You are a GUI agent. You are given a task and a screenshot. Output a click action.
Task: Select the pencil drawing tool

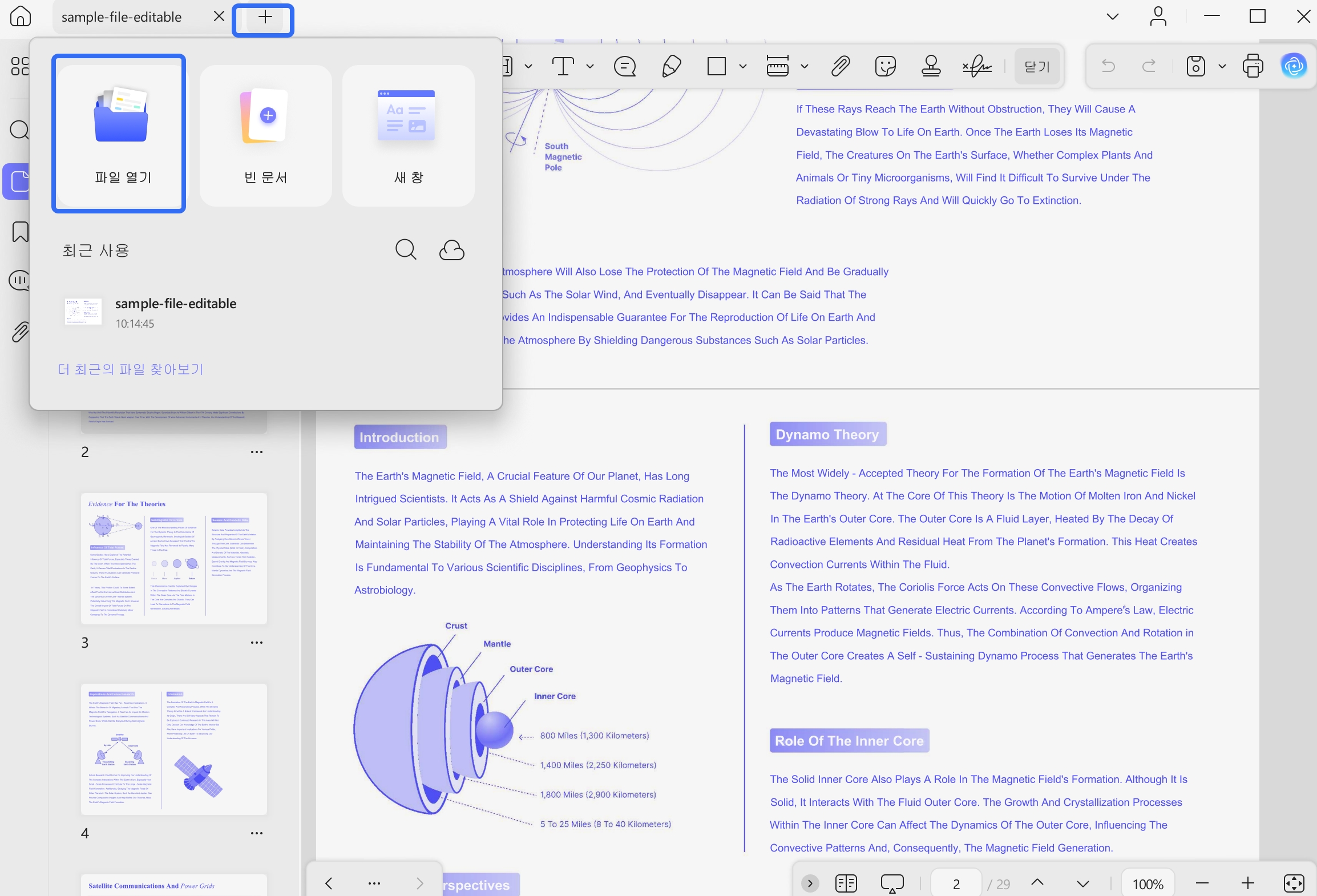pos(672,66)
